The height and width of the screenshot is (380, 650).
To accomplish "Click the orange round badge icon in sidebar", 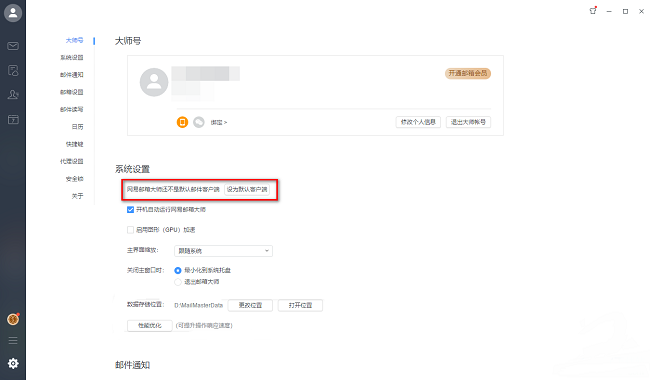I will pos(13,319).
